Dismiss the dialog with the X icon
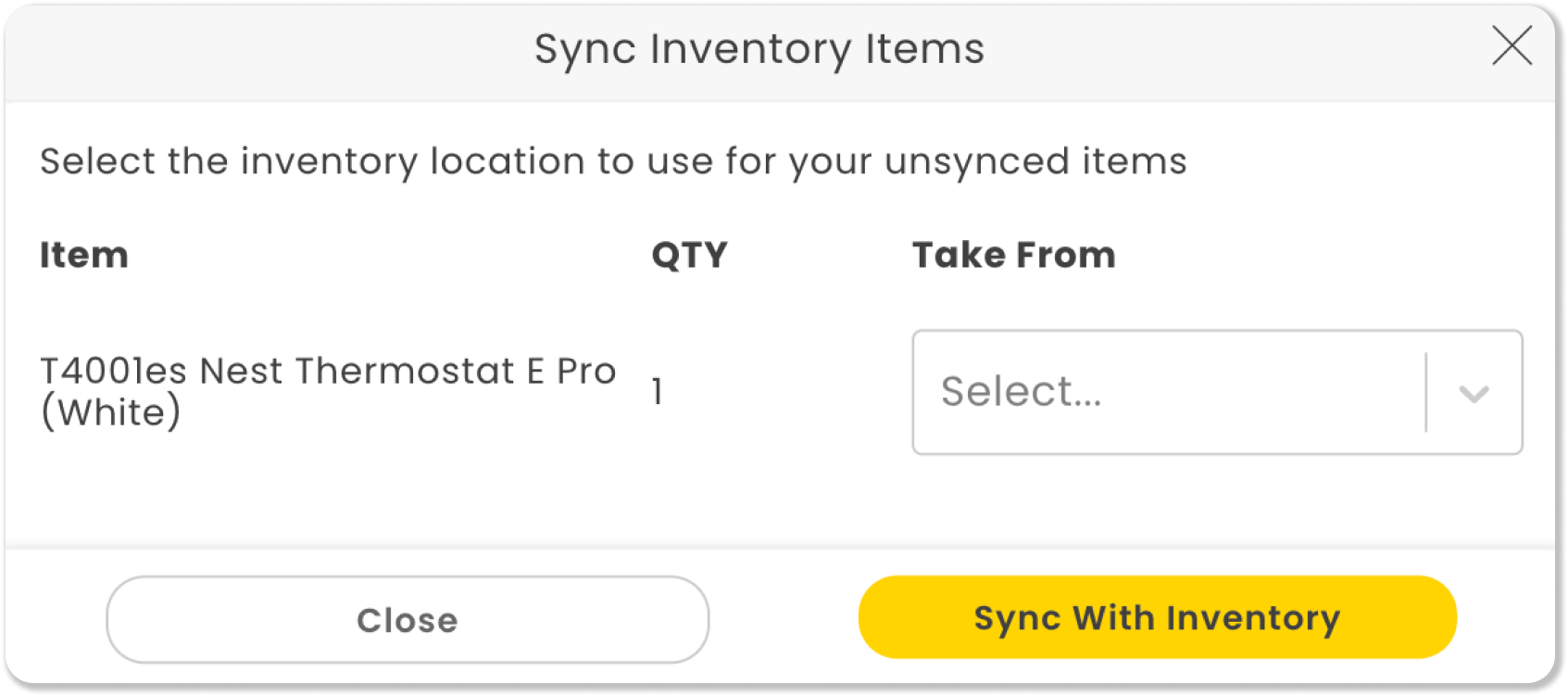Image resolution: width=1568 pixels, height=696 pixels. pyautogui.click(x=1512, y=46)
